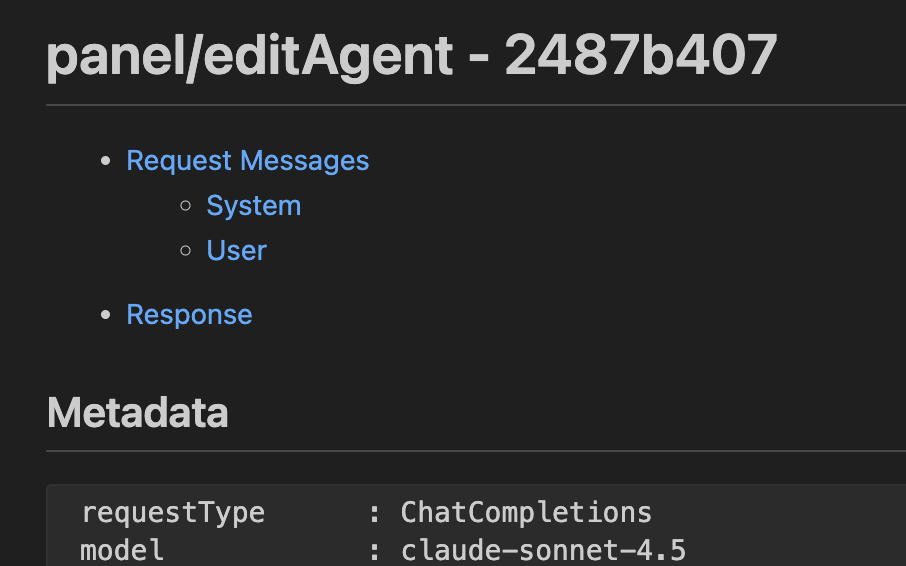The height and width of the screenshot is (566, 906).
Task: Click the colon after the model key
Action: tap(374, 551)
